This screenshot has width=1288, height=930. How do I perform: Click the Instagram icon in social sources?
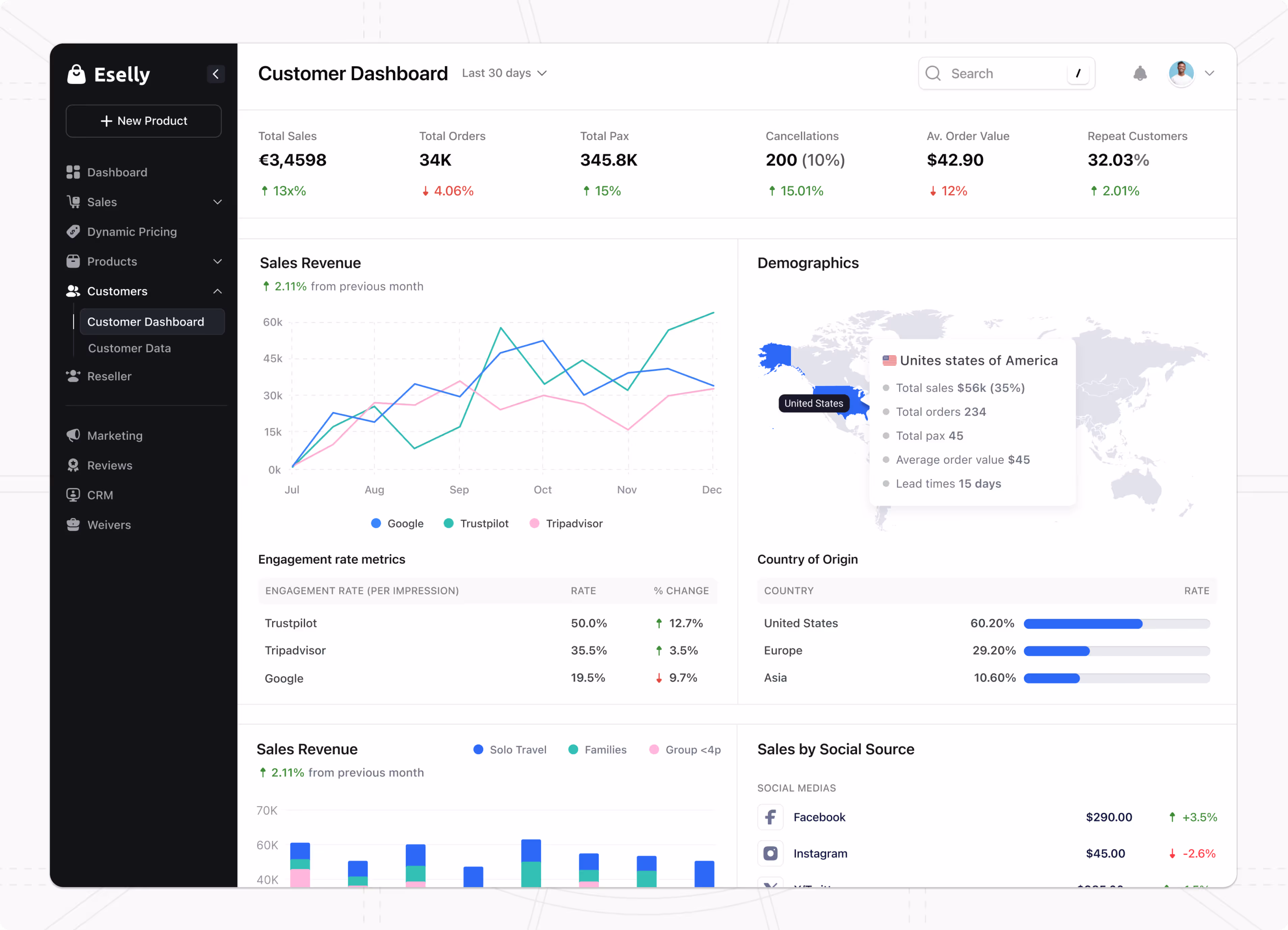pos(770,853)
